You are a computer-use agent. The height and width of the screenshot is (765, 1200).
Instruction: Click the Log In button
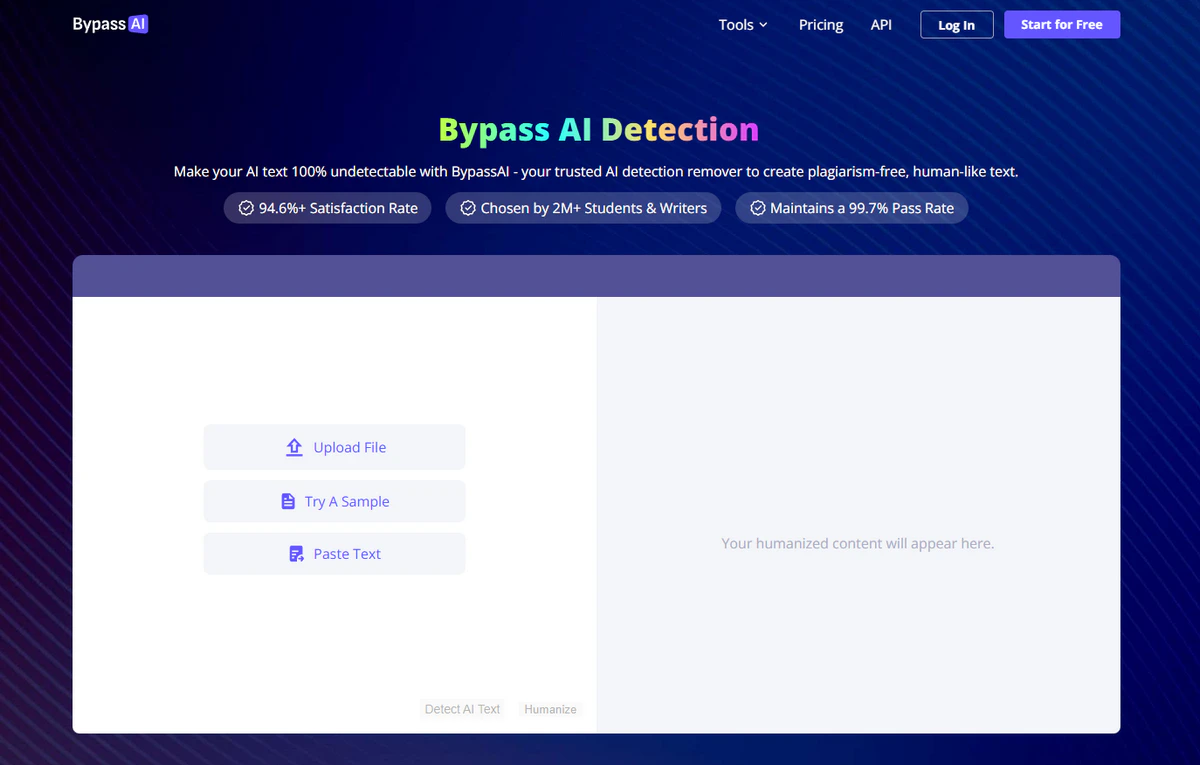coord(956,25)
